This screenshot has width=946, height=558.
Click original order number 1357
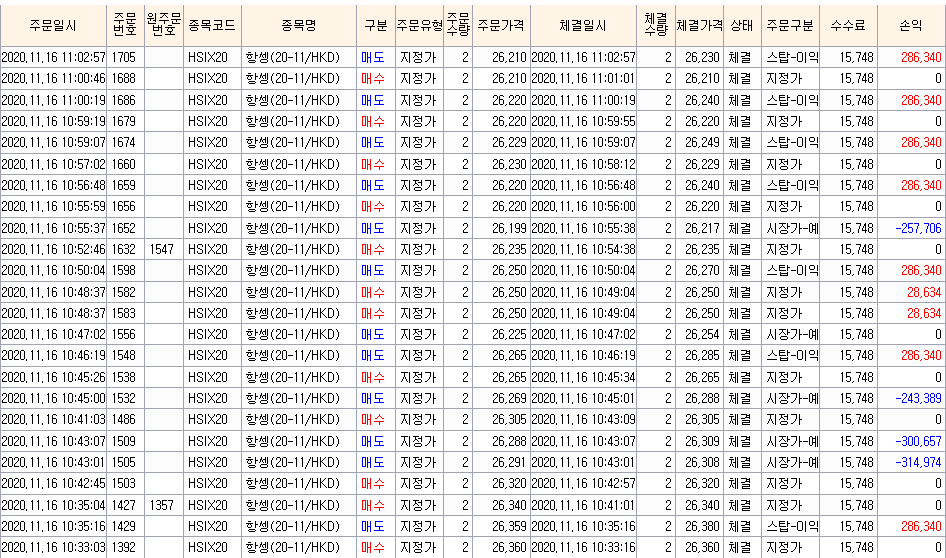162,505
